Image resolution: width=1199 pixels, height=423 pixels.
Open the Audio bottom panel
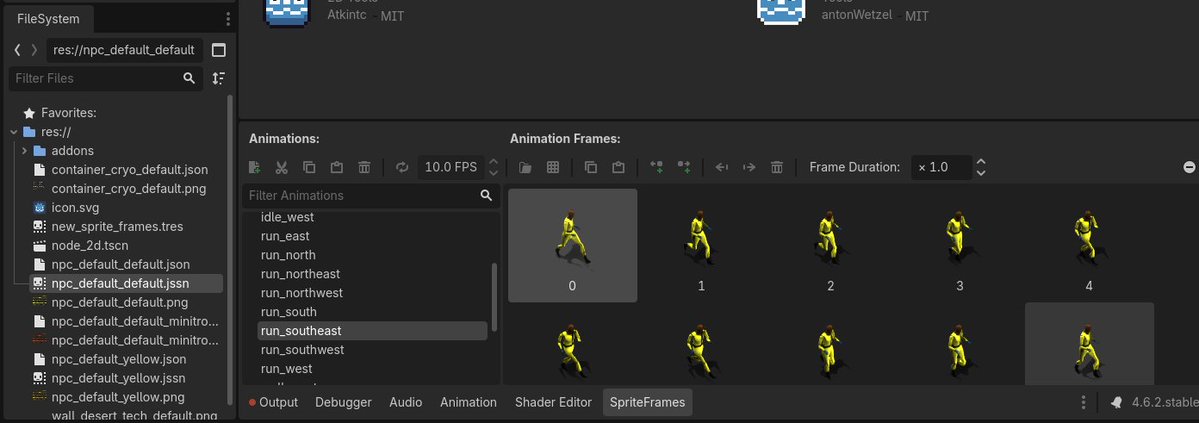pos(405,402)
